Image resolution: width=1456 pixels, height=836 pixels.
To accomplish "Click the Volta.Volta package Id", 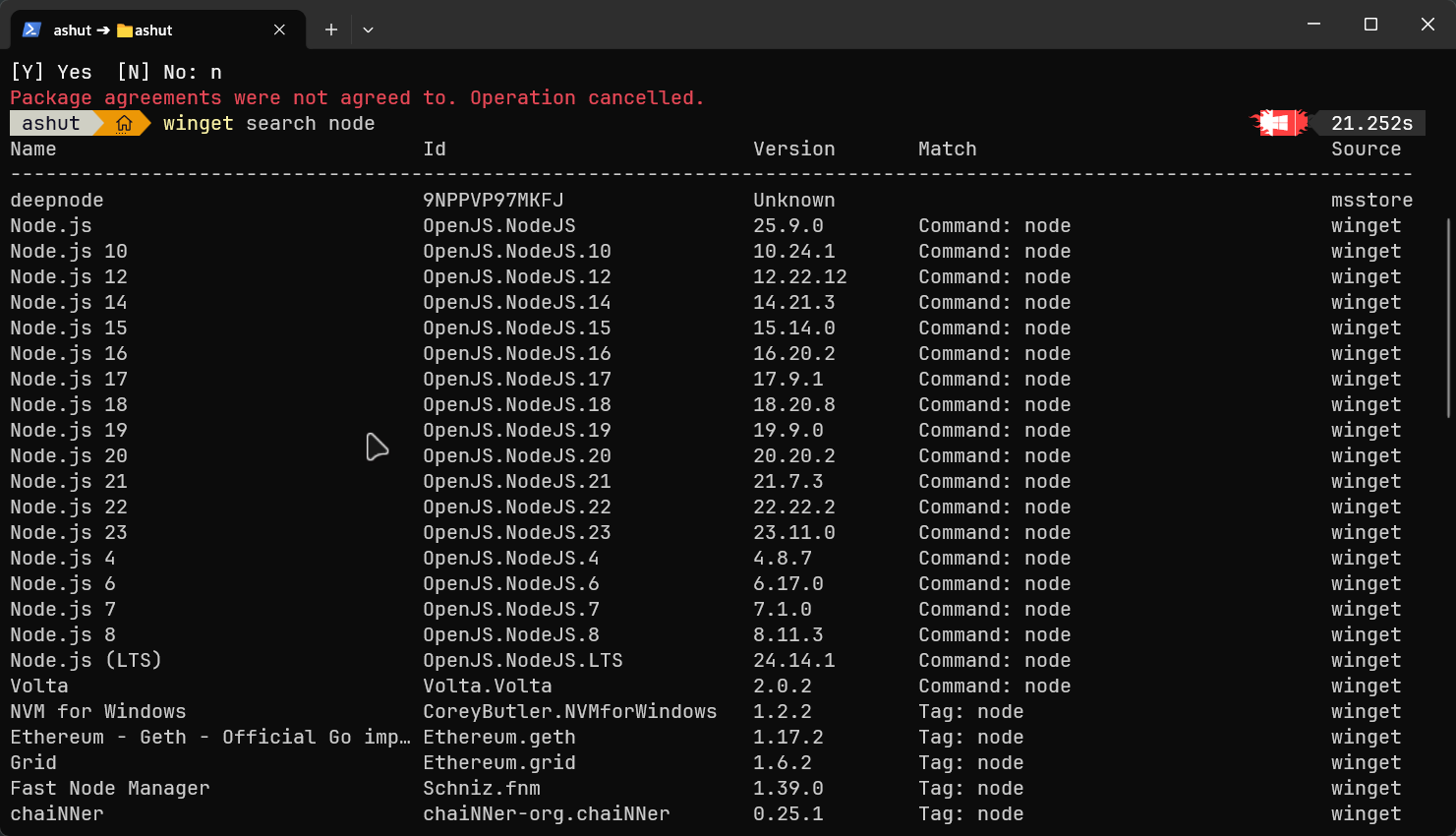I will [x=487, y=686].
